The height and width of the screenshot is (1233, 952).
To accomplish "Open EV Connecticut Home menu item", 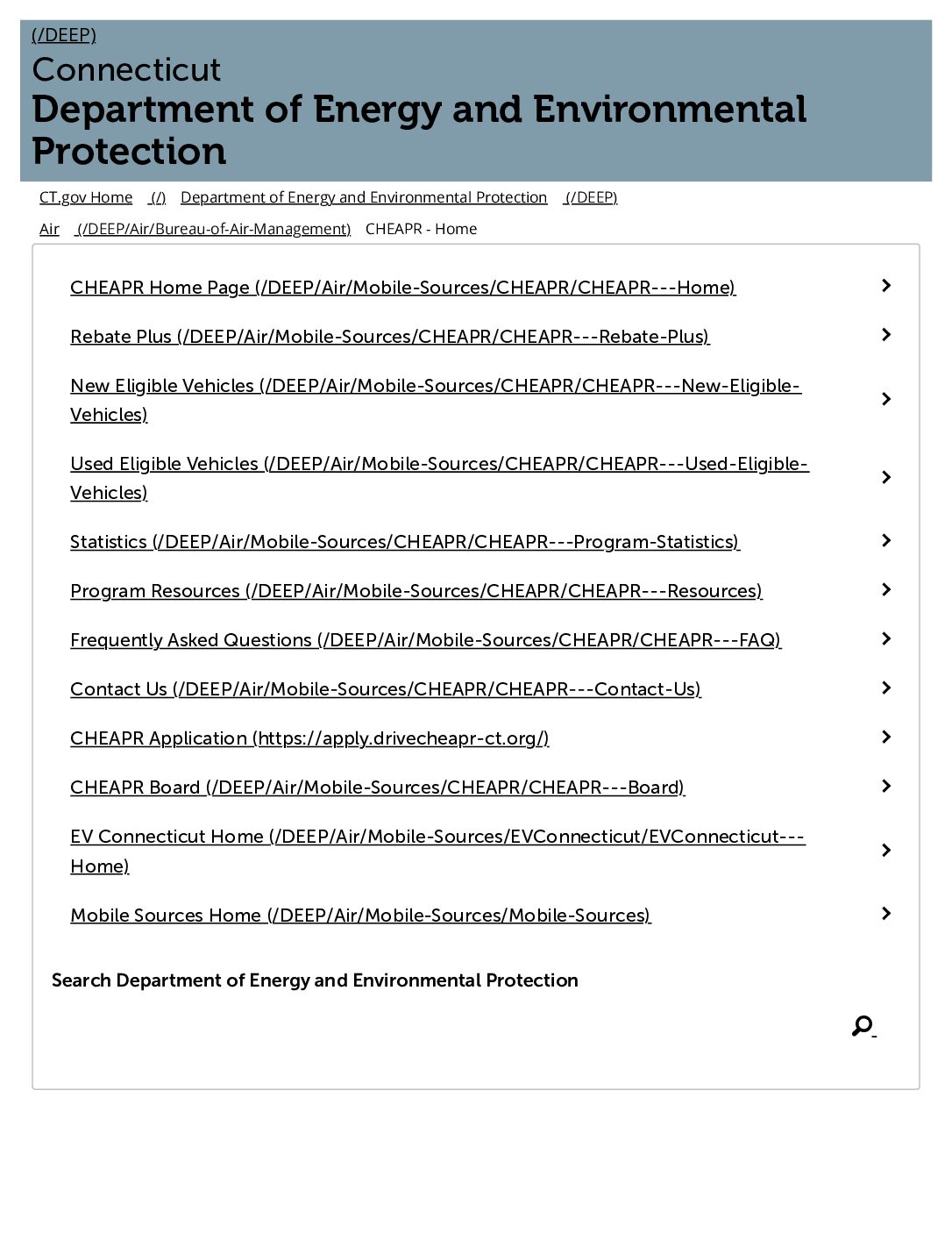I will point(437,851).
